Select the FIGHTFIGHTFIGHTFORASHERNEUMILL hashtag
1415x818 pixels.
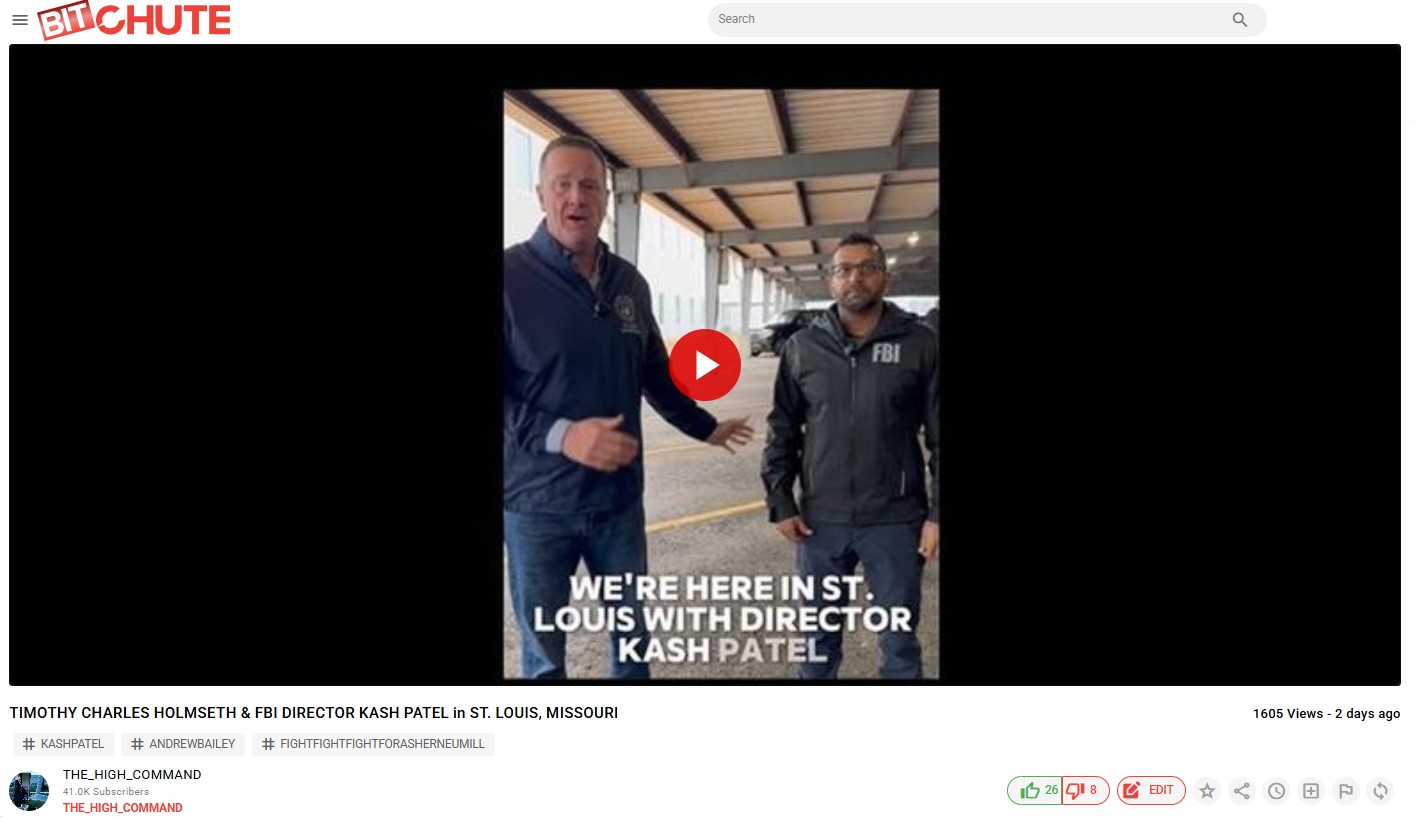tap(373, 744)
